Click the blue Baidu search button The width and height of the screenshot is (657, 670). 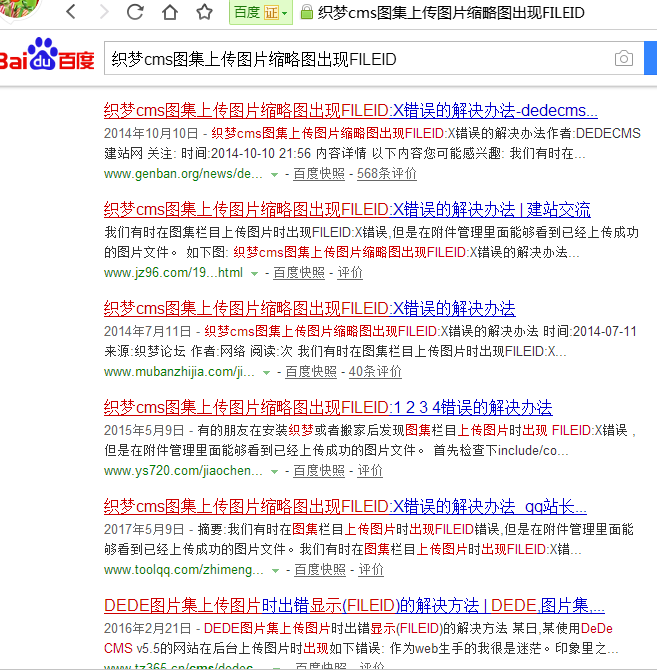tap(651, 58)
